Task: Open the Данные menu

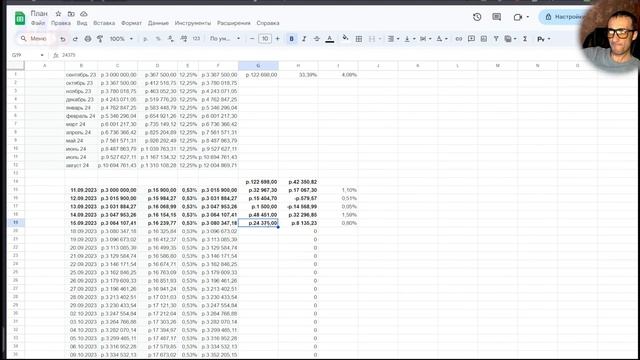Action: (158, 23)
